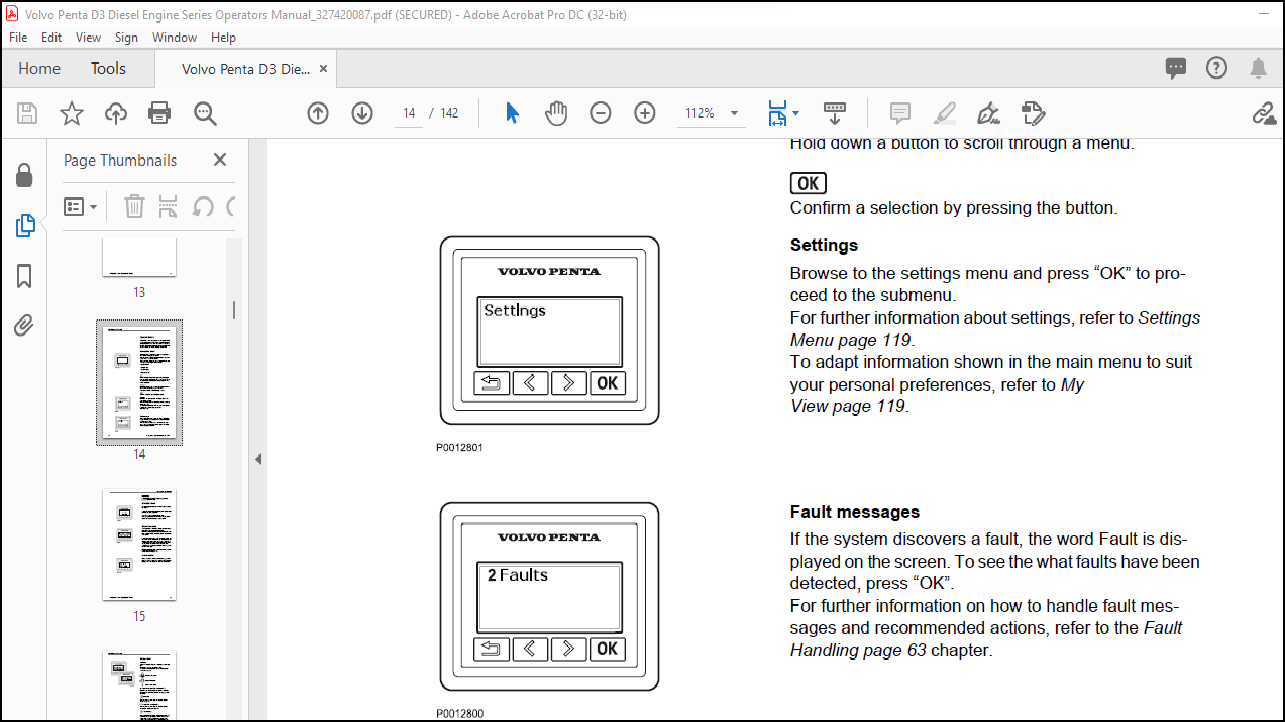This screenshot has height=722, width=1285.
Task: Click the P0012801 figure label
Action: click(x=459, y=448)
